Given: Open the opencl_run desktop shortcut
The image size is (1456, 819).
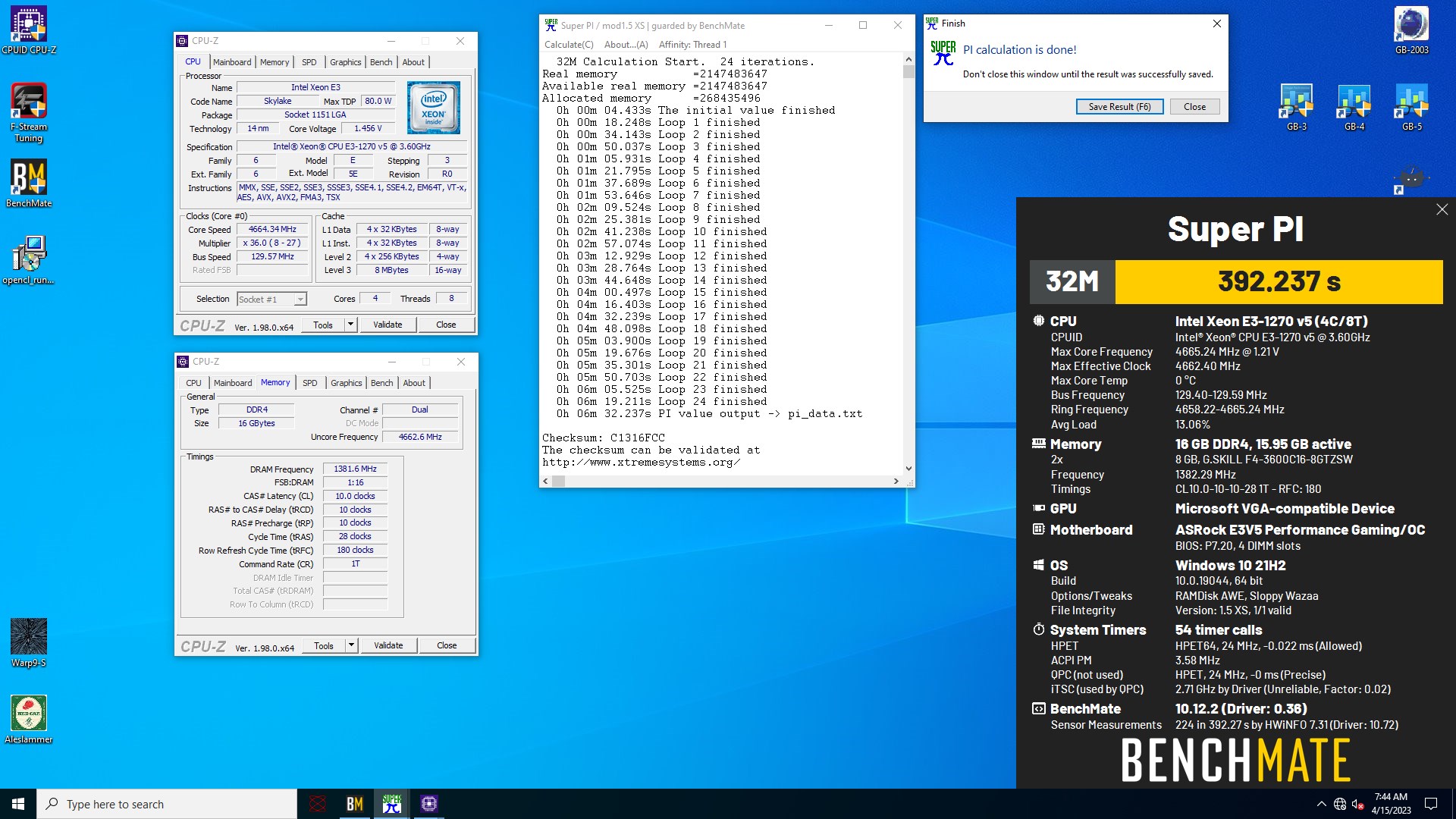Looking at the screenshot, I should (x=29, y=259).
